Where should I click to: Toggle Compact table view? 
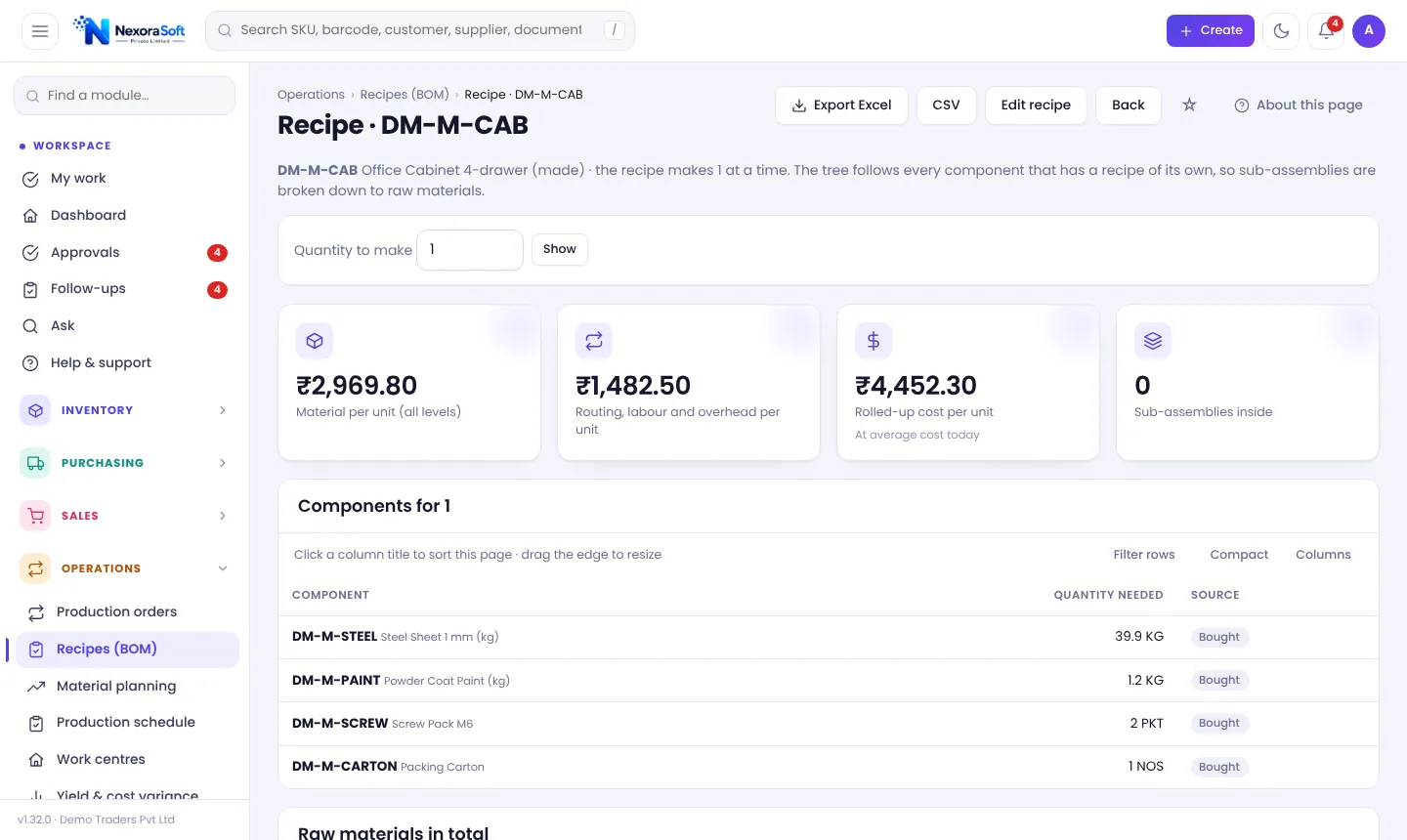point(1239,555)
